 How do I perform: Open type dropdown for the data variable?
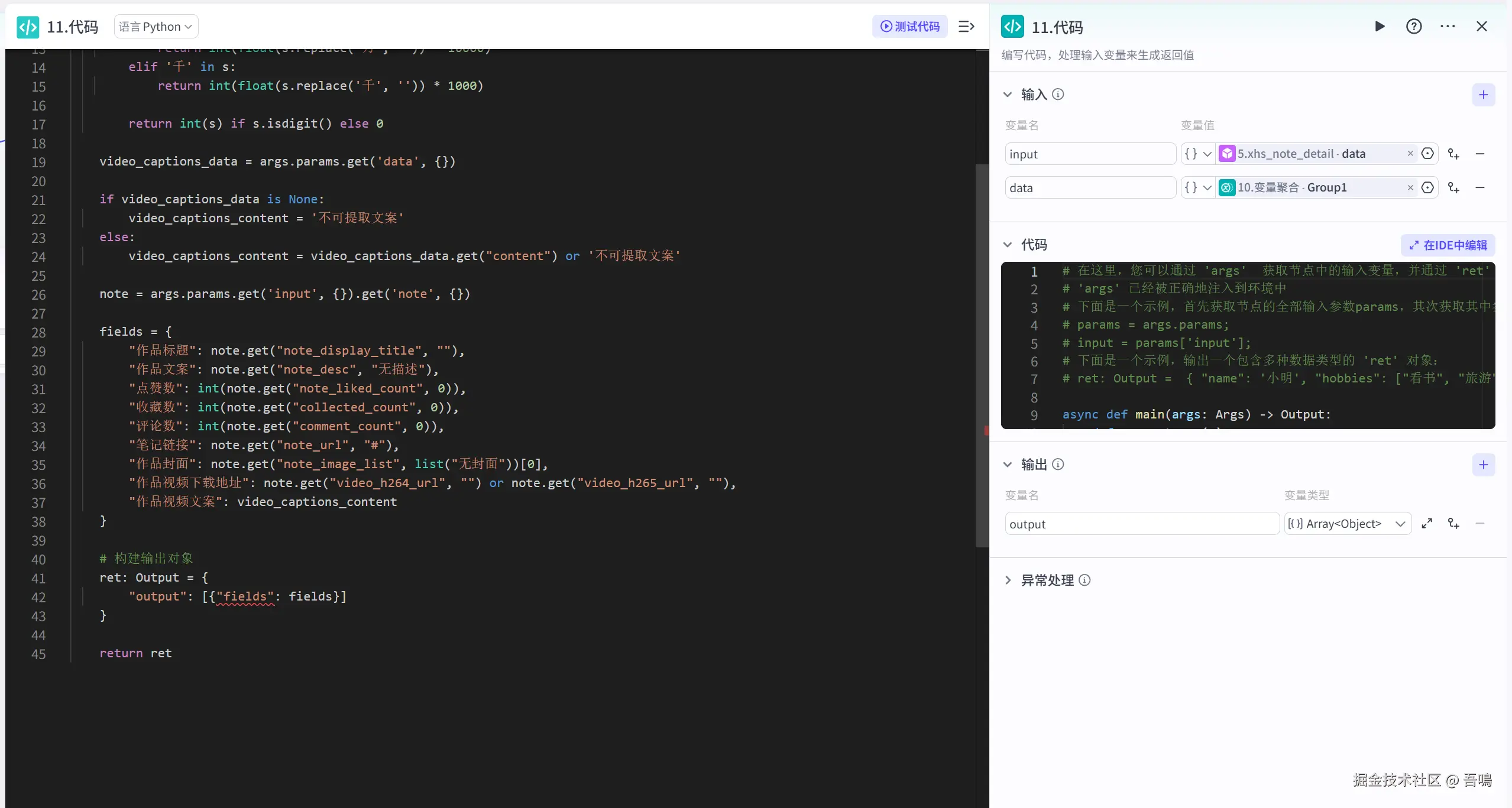click(1197, 187)
